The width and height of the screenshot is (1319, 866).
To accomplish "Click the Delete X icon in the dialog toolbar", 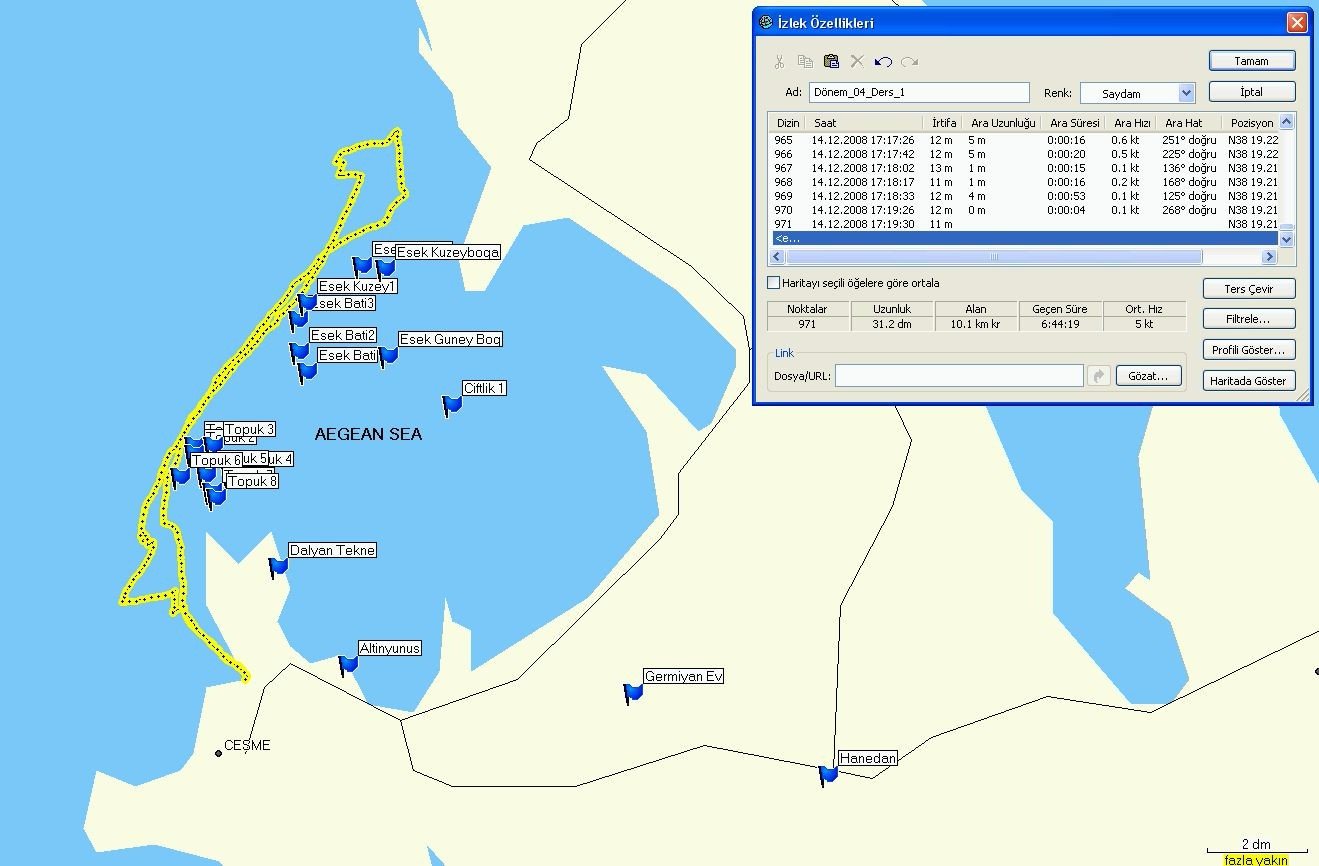I will pos(857,62).
